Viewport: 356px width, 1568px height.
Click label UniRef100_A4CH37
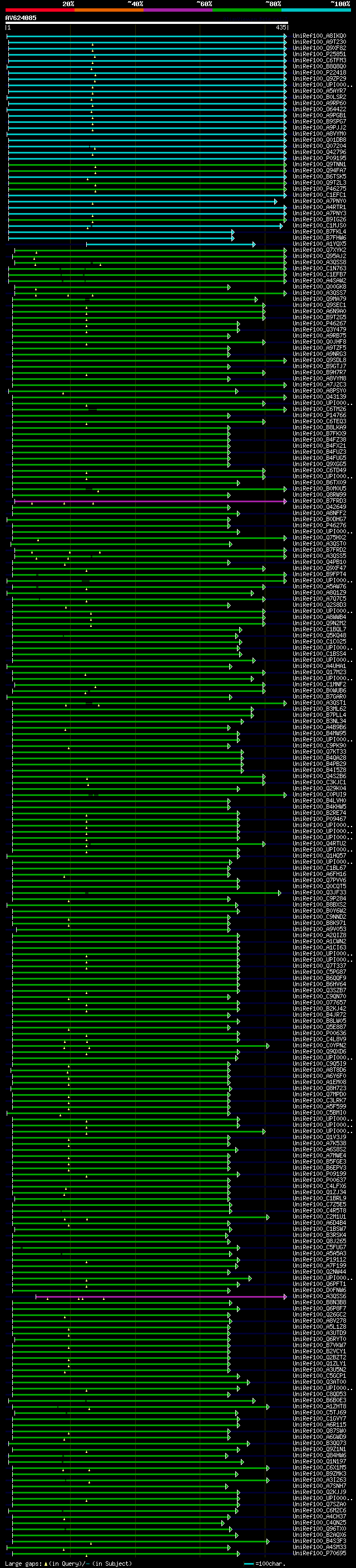coord(319,1517)
